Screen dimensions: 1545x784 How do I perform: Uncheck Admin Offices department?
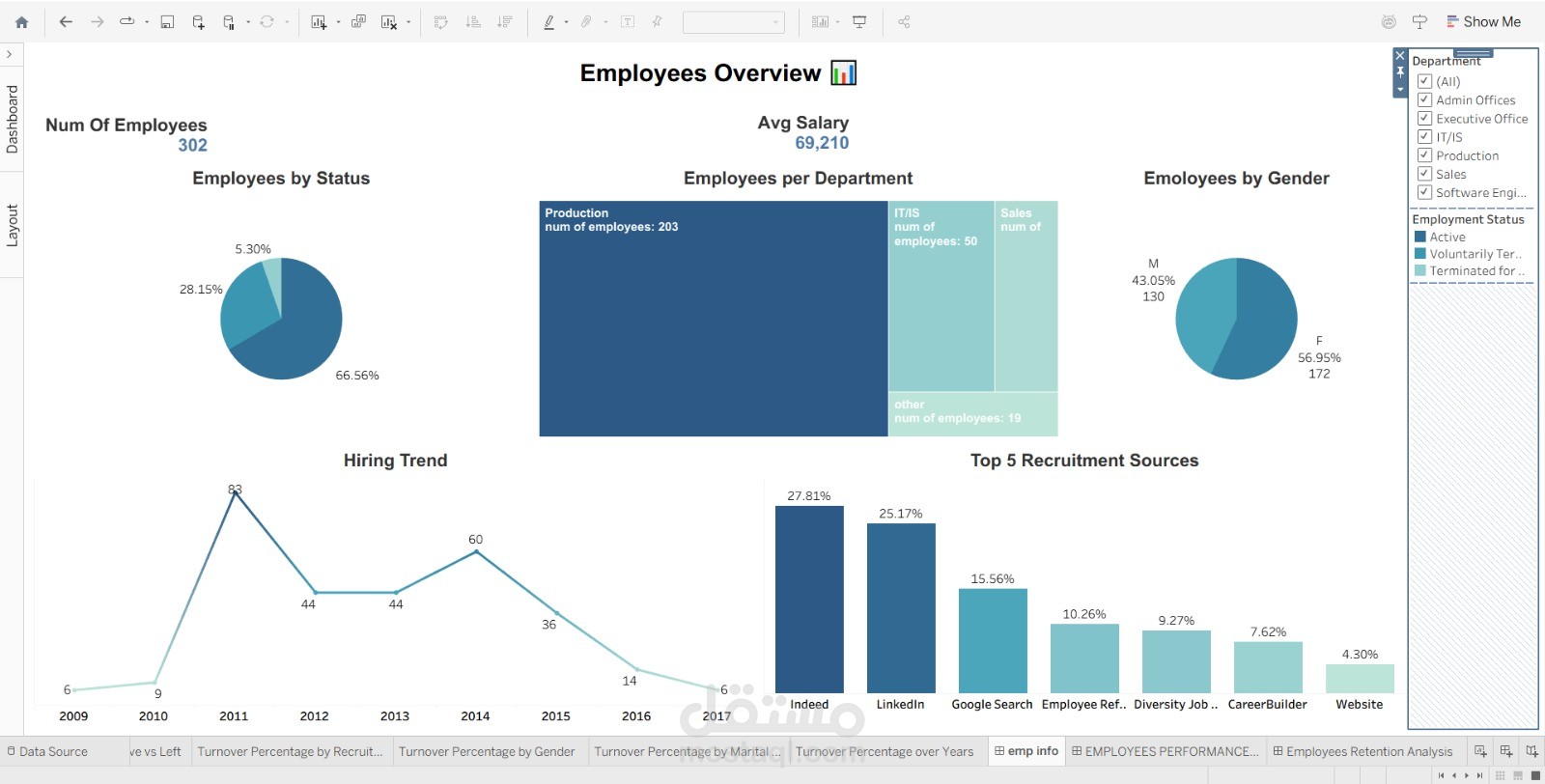coord(1424,99)
